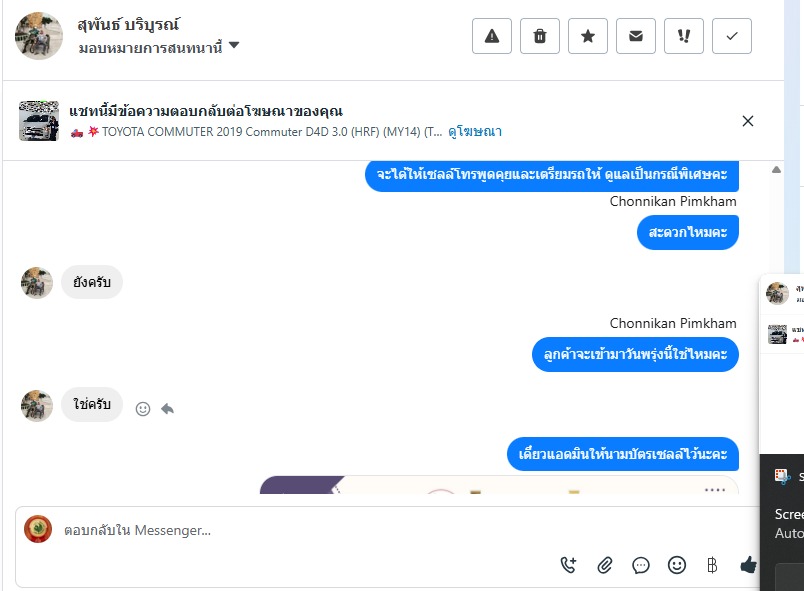Attach a file with paperclip icon
Screen dimensions: 804x591
605,565
